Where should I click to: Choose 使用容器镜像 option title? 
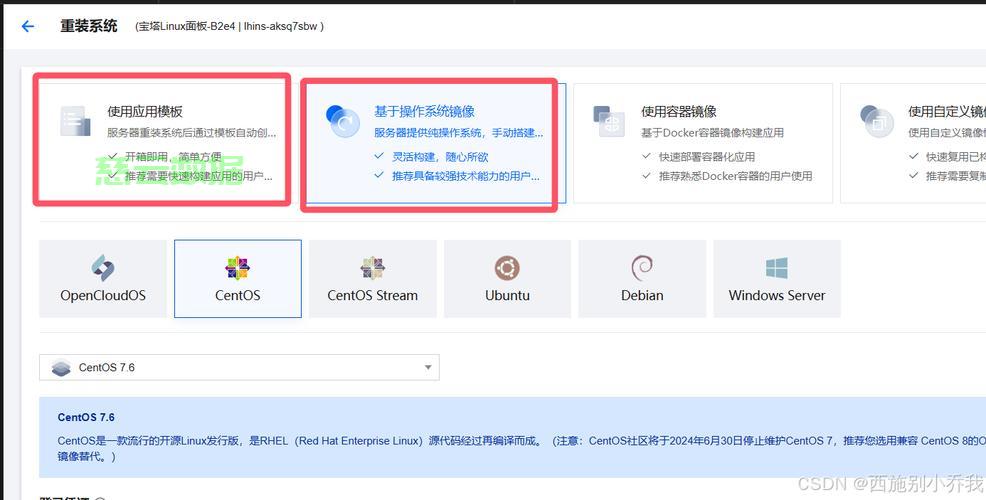pyautogui.click(x=679, y=111)
